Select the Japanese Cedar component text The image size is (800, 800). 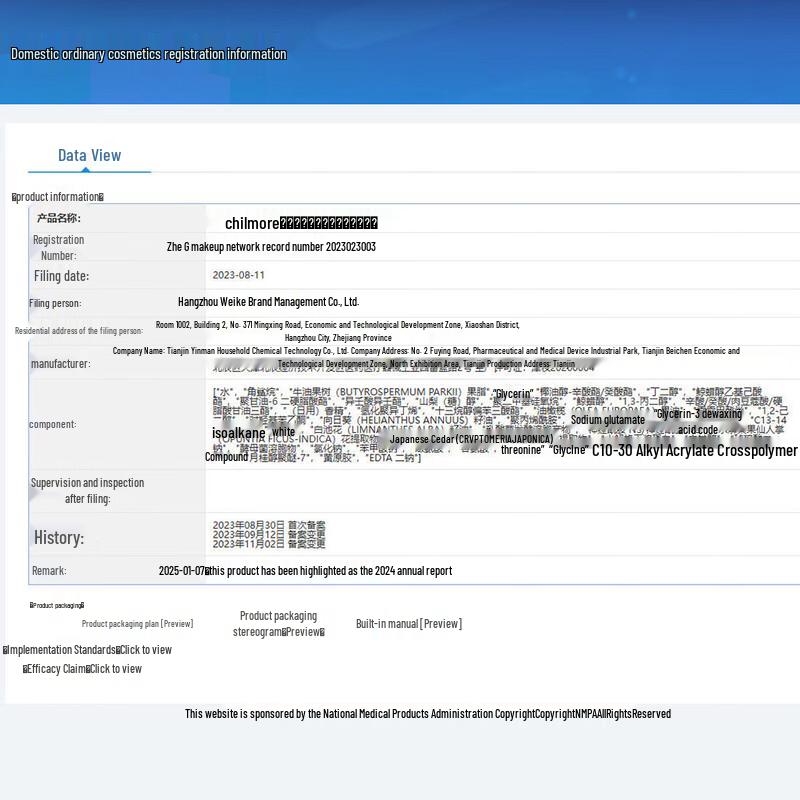(471, 439)
